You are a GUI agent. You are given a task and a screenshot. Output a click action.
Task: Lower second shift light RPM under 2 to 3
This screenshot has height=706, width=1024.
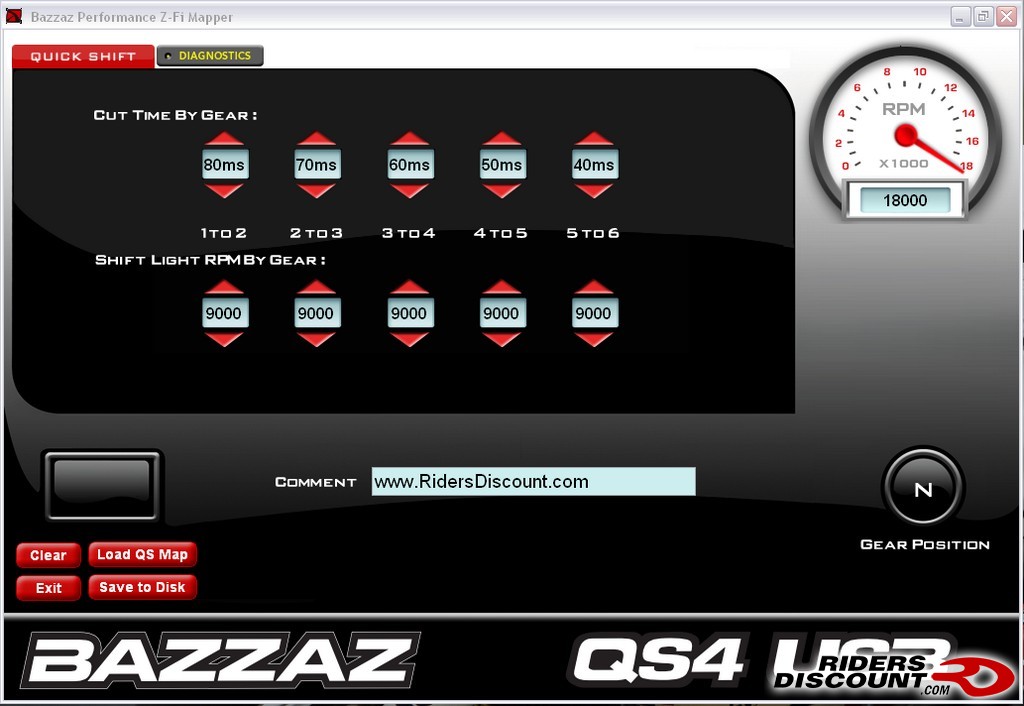[x=317, y=340]
